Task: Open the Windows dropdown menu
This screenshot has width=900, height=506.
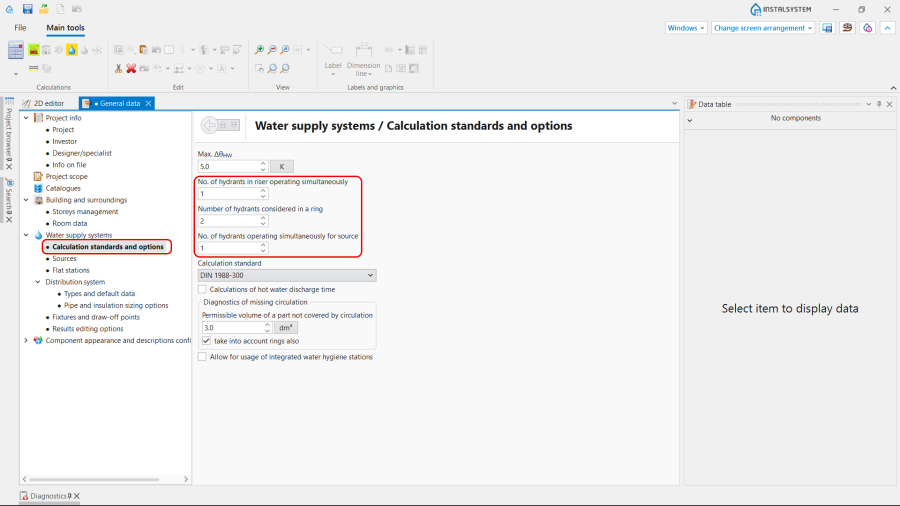Action: click(686, 28)
